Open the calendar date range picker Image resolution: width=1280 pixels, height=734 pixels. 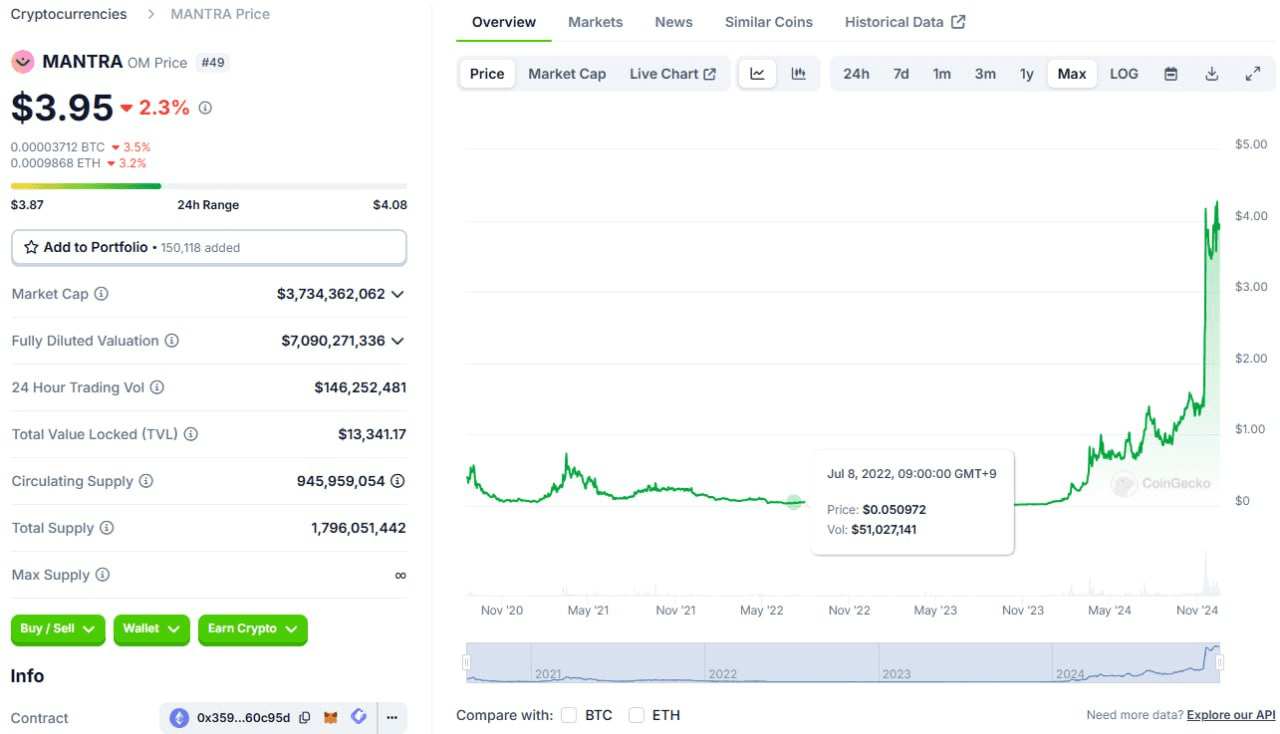click(x=1171, y=74)
